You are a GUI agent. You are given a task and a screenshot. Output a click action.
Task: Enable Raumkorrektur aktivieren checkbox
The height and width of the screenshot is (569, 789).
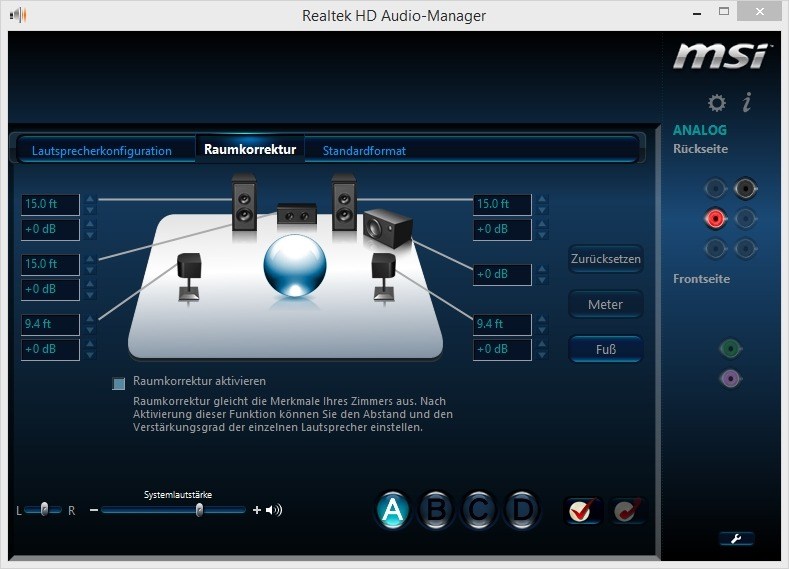tap(119, 384)
